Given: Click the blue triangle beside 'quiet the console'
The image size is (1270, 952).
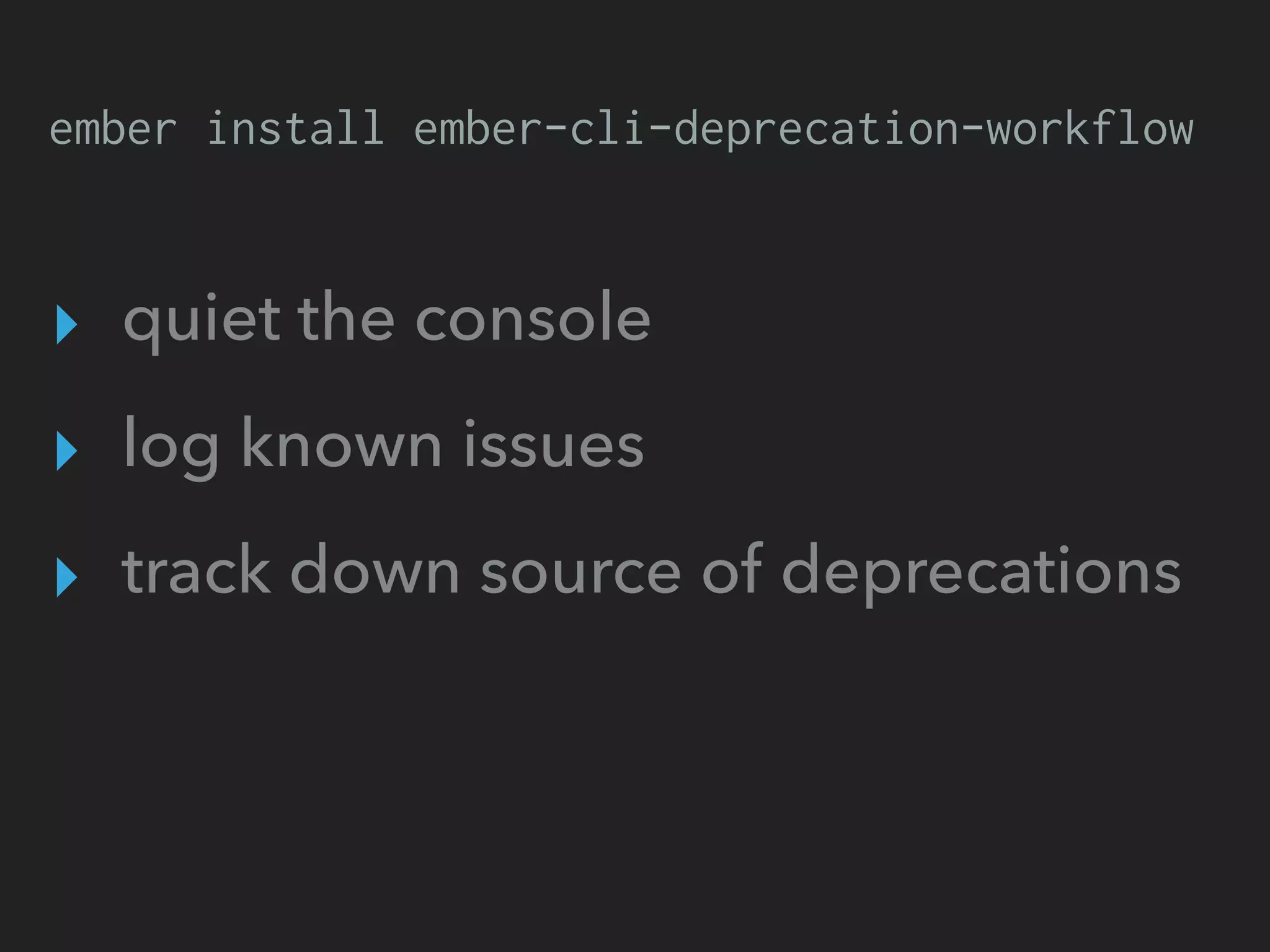Looking at the screenshot, I should point(66,324).
